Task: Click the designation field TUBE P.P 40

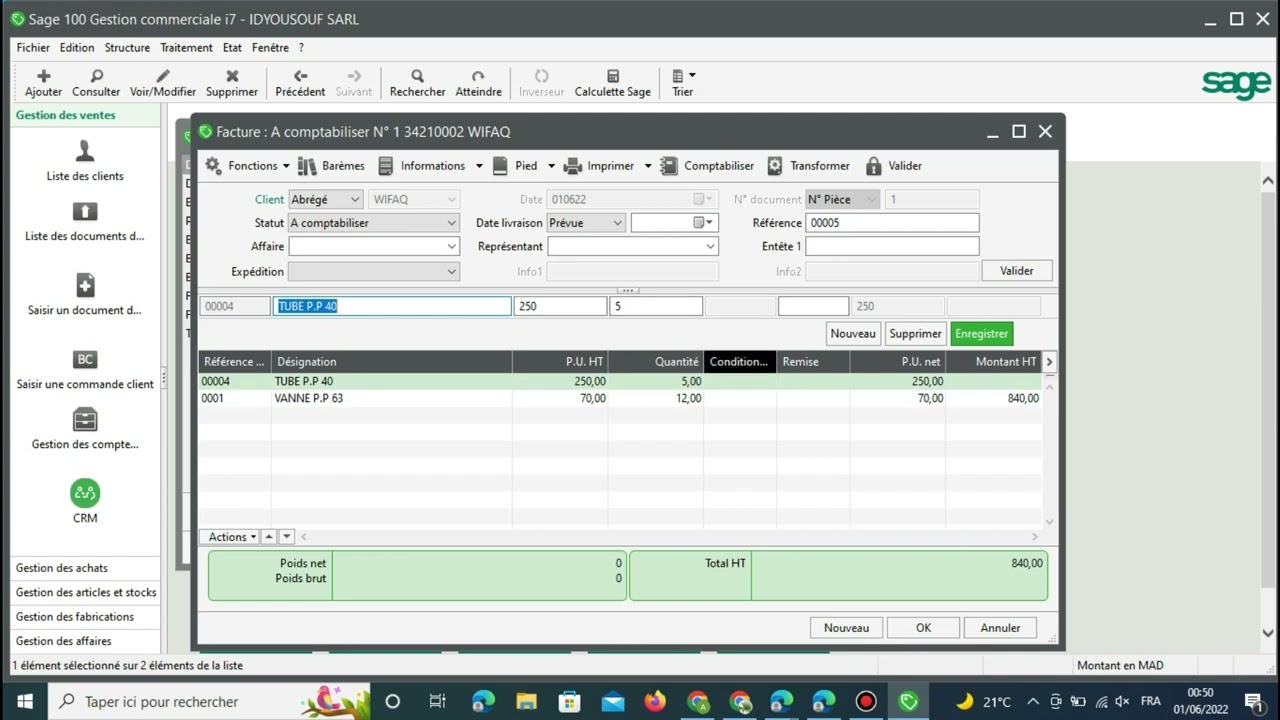Action: (392, 306)
